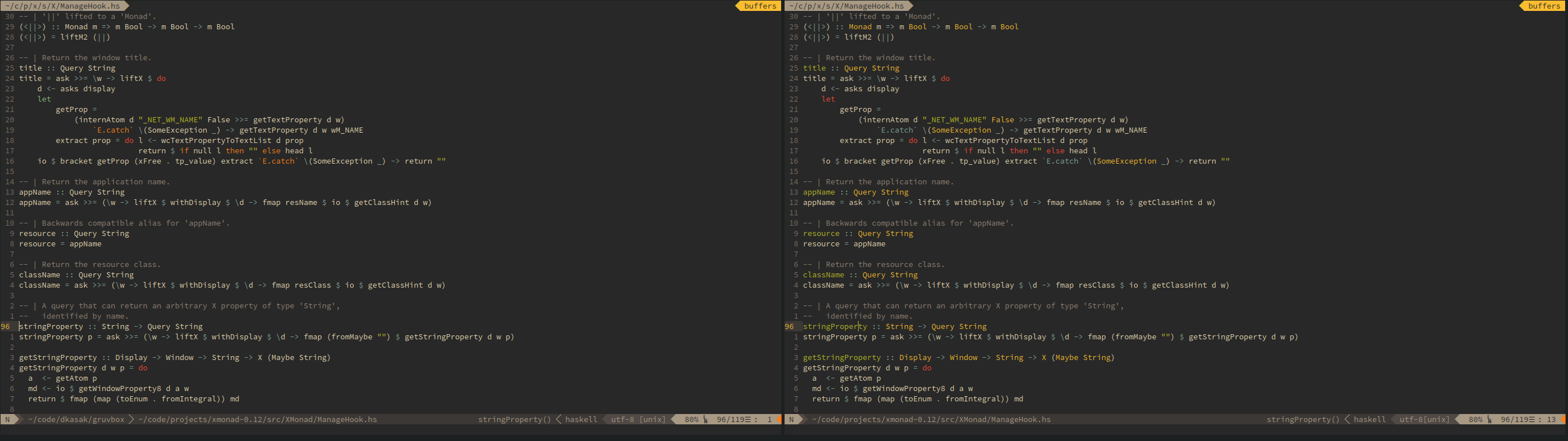Click current line number 96 in left pane gutter

pos(6,327)
